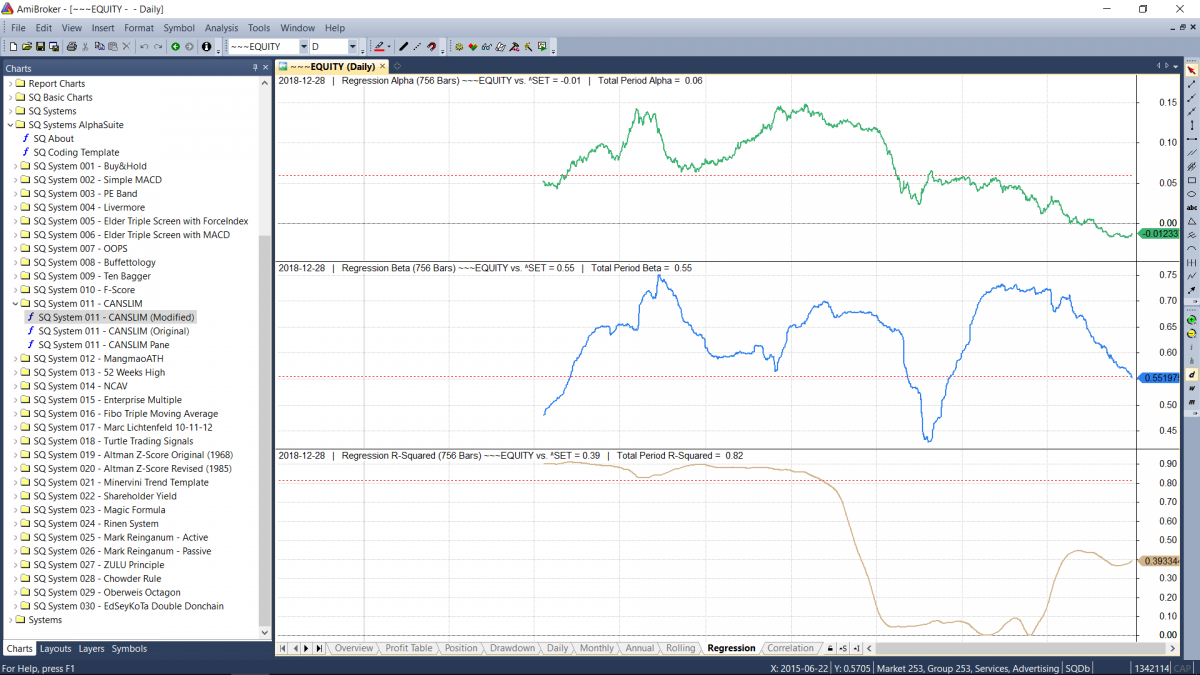The image size is (1200, 675).
Task: Open the line color picker dropdown
Action: tap(388, 47)
